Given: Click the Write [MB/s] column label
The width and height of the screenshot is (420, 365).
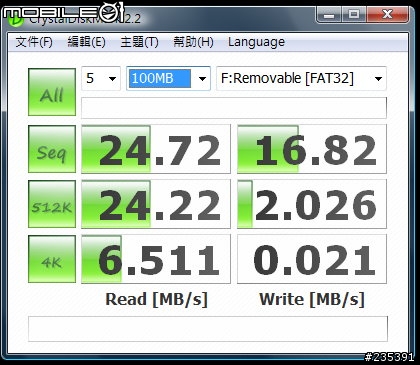Looking at the screenshot, I should click(312, 299).
